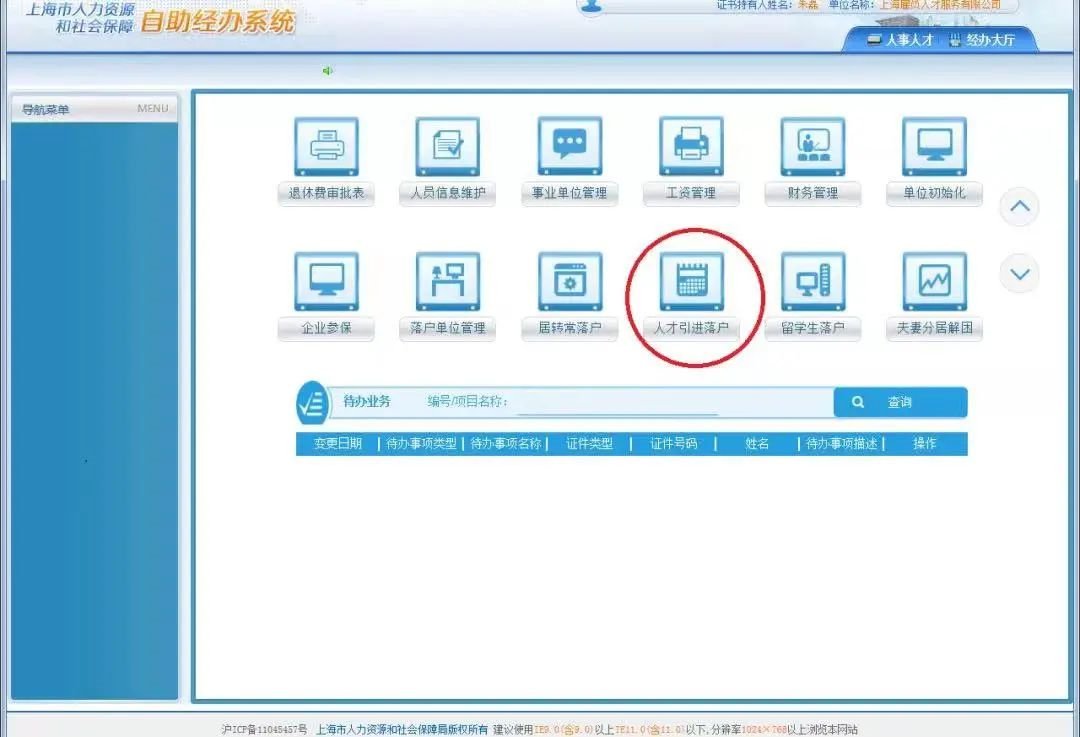Select the 财务管理 icon

click(812, 147)
